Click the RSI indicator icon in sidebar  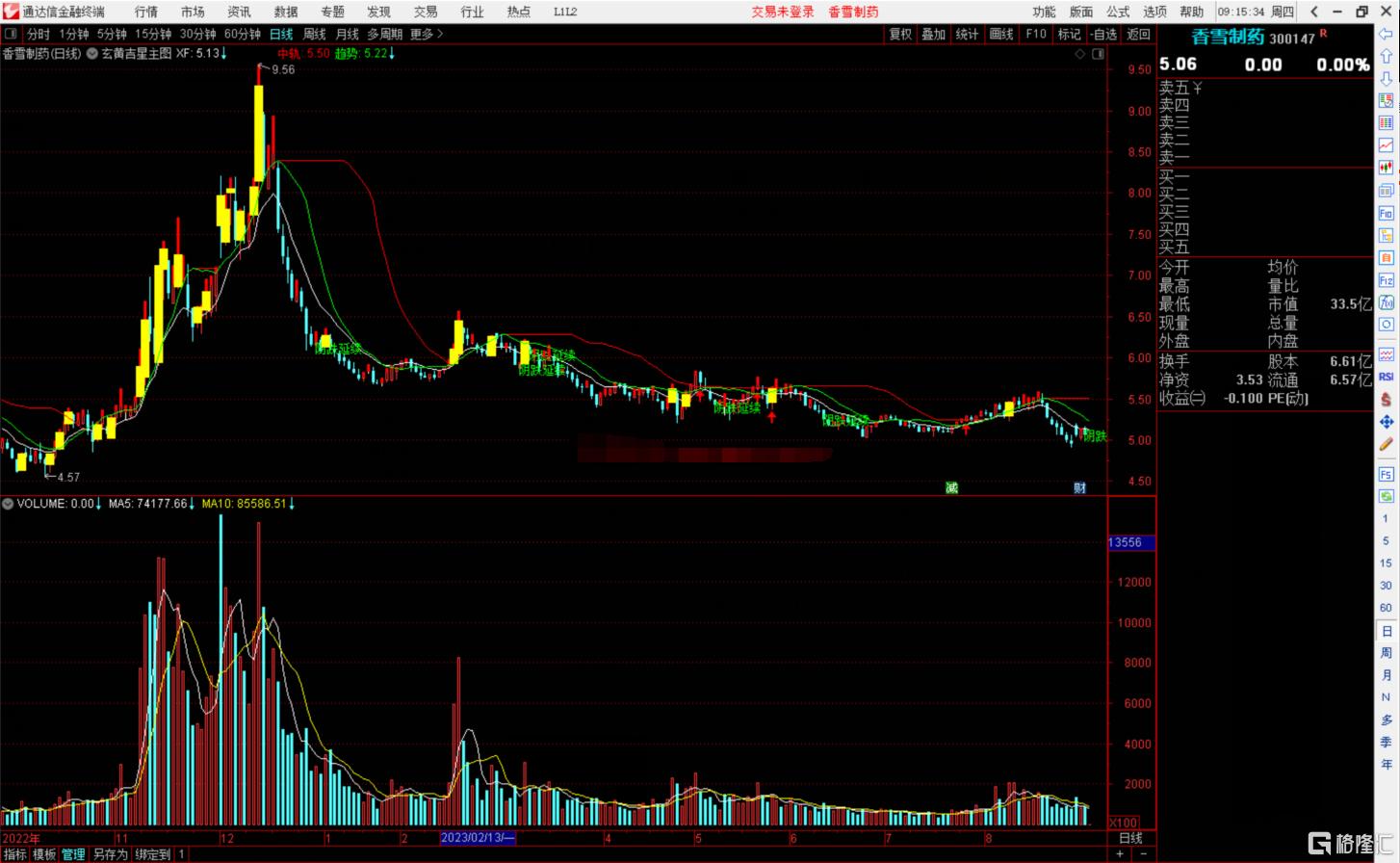pyautogui.click(x=1387, y=377)
